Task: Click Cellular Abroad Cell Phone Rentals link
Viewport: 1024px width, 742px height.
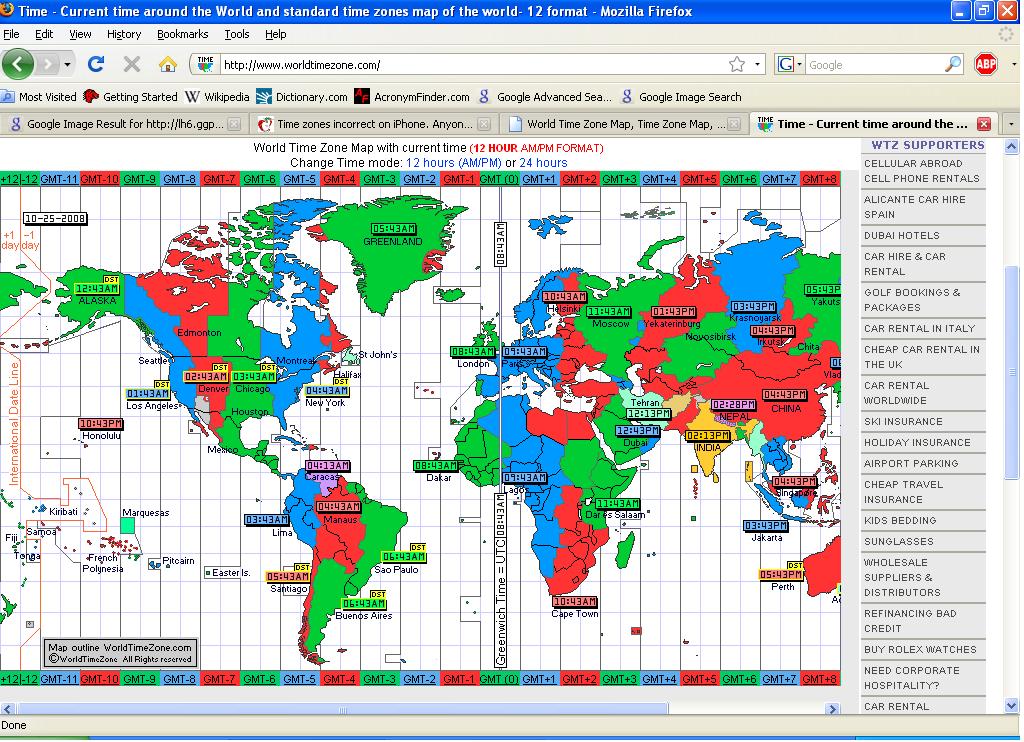Action: (x=921, y=171)
